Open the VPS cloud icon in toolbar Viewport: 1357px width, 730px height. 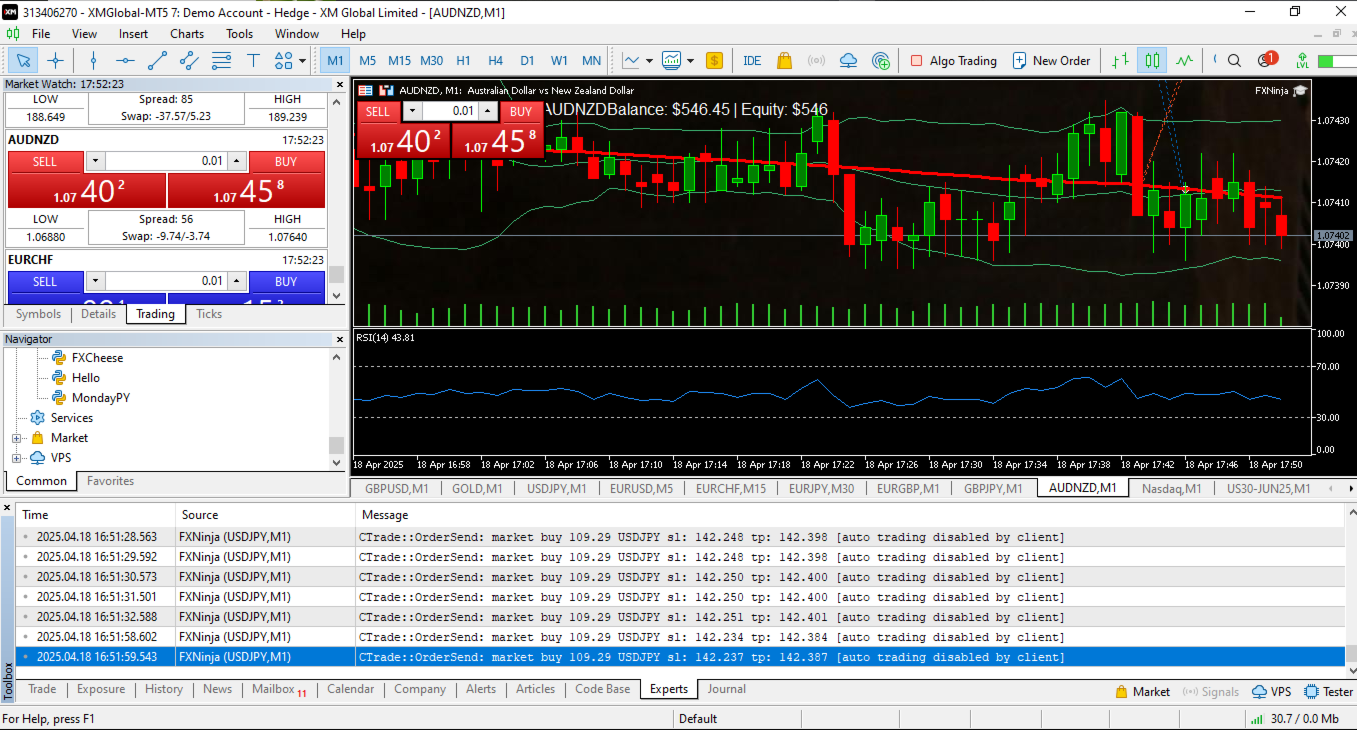(x=848, y=60)
